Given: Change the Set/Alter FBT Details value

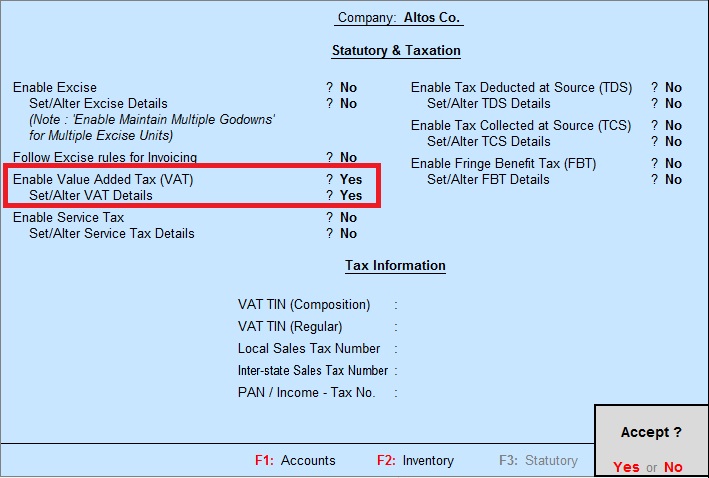Looking at the screenshot, I should 673,179.
